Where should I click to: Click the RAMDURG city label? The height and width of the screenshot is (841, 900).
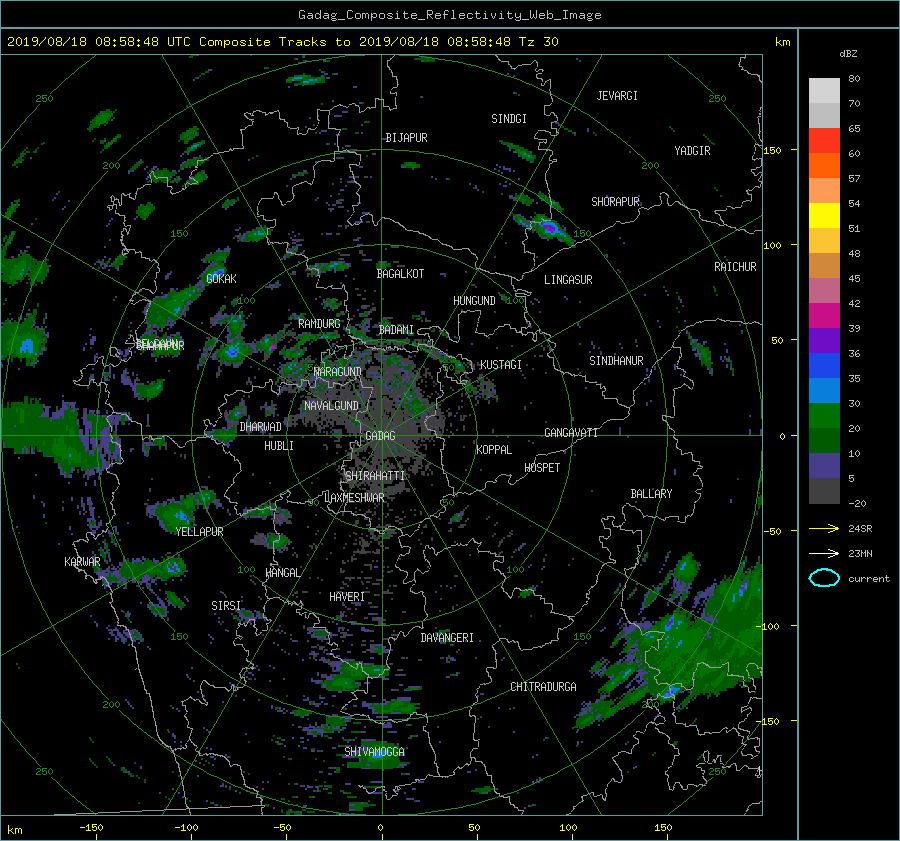coord(319,324)
